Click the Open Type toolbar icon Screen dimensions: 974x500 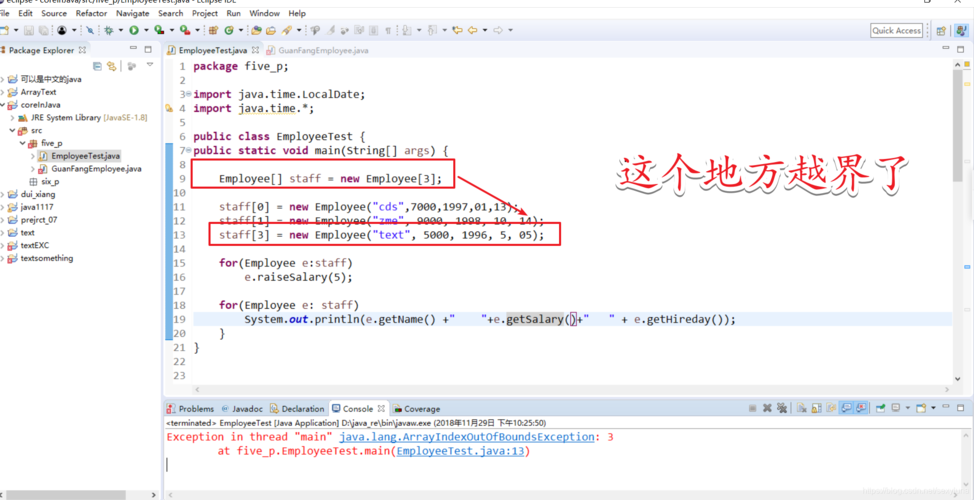point(256,30)
